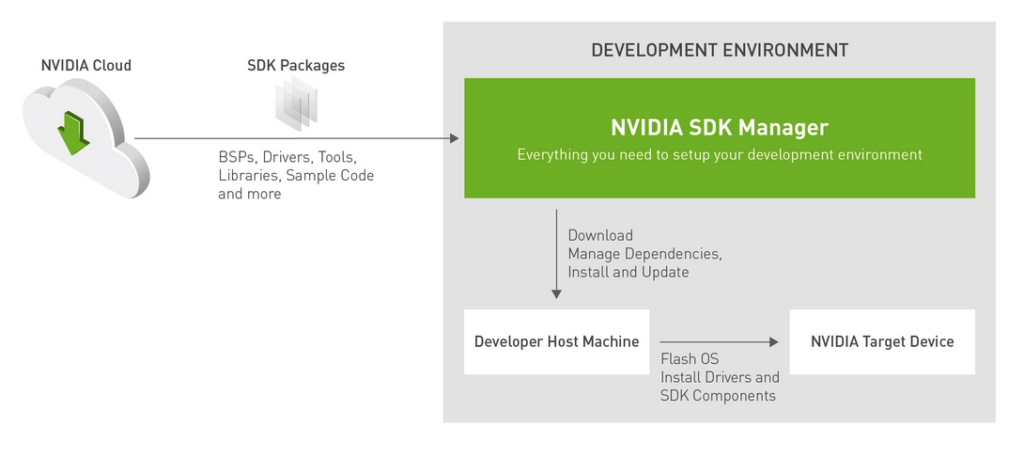Click the arrowhead pointing into NVIDIA SDK Manager
Screen dimensions: 1024x458
(x=453, y=138)
